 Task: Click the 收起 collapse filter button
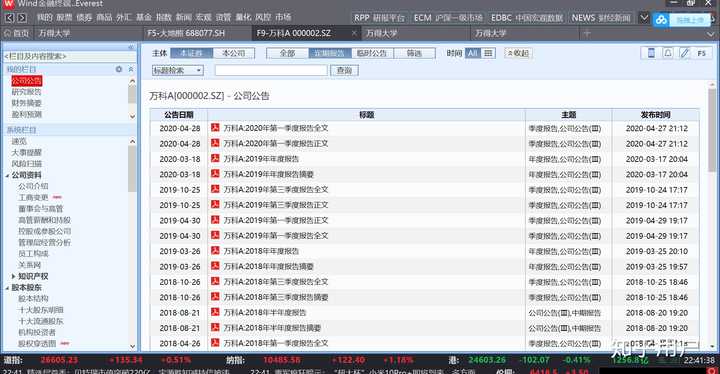tap(518, 53)
